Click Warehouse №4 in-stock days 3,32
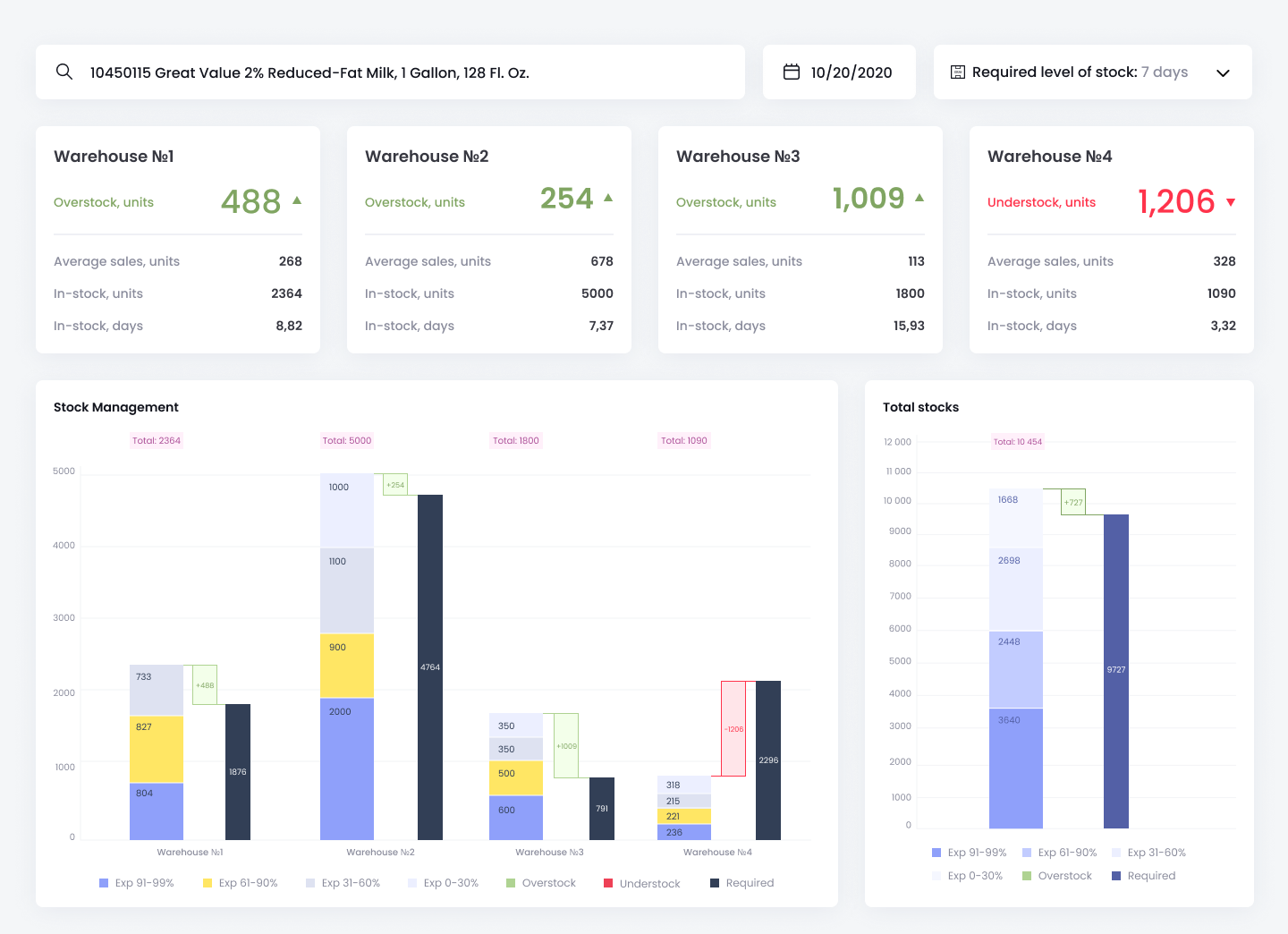This screenshot has height=934, width=1288. coord(1223,326)
